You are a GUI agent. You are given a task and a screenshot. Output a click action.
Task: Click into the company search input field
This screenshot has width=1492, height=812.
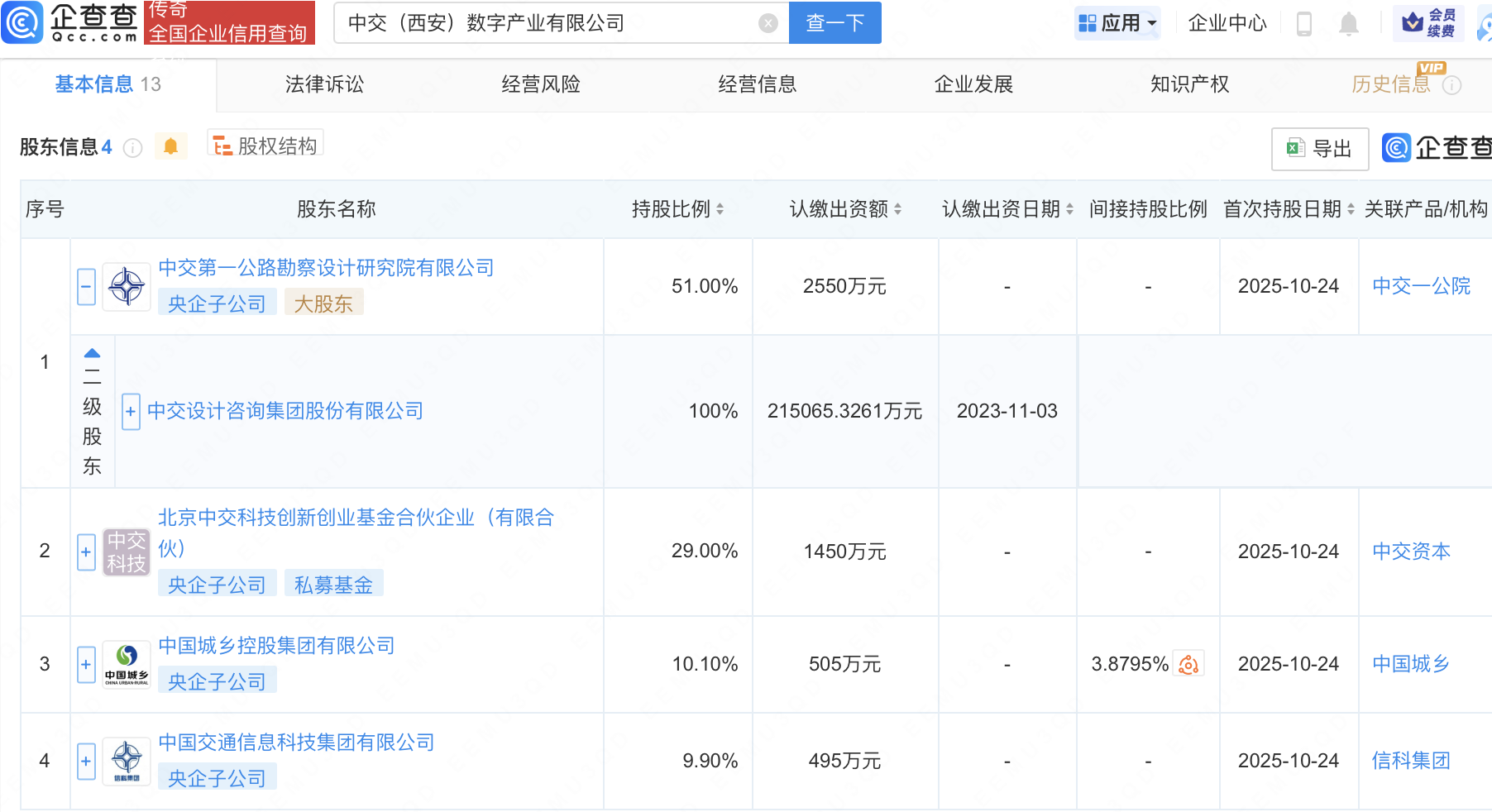point(546,23)
